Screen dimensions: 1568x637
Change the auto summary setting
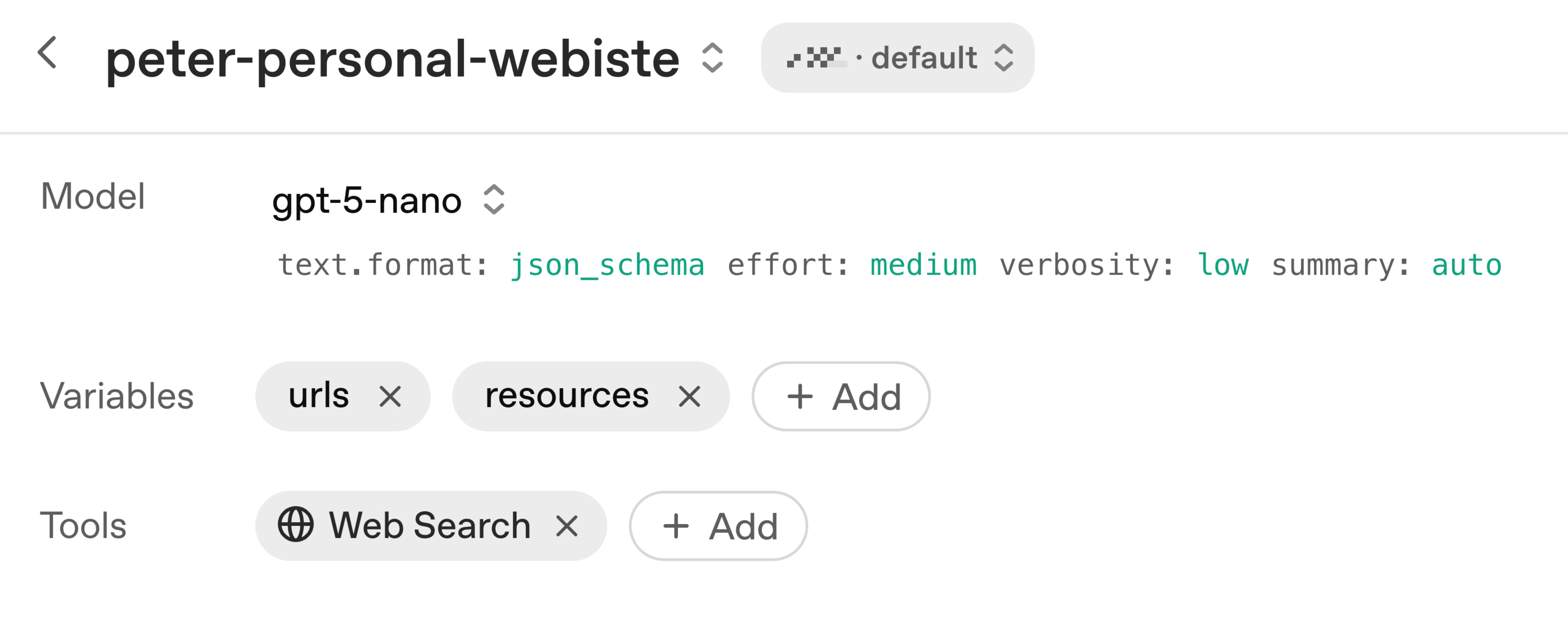point(1466,265)
